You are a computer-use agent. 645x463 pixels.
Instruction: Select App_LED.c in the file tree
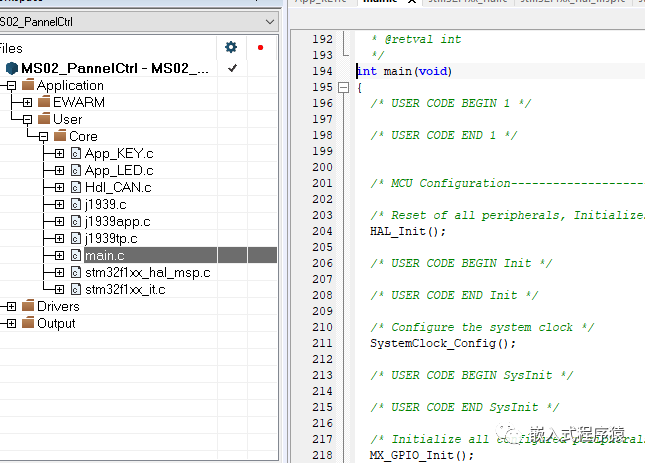(x=119, y=170)
